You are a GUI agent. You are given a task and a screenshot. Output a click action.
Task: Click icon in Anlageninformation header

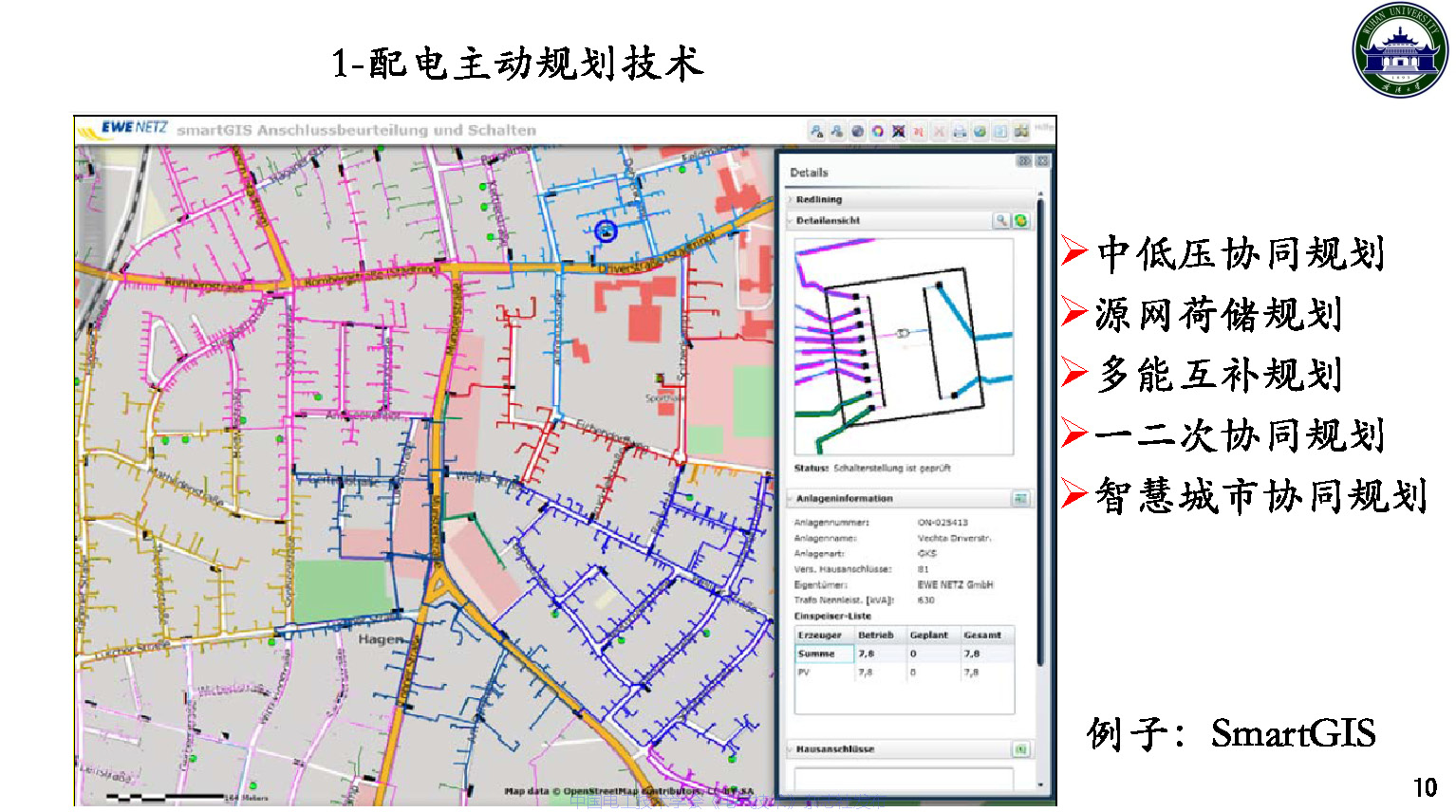pyautogui.click(x=1021, y=498)
